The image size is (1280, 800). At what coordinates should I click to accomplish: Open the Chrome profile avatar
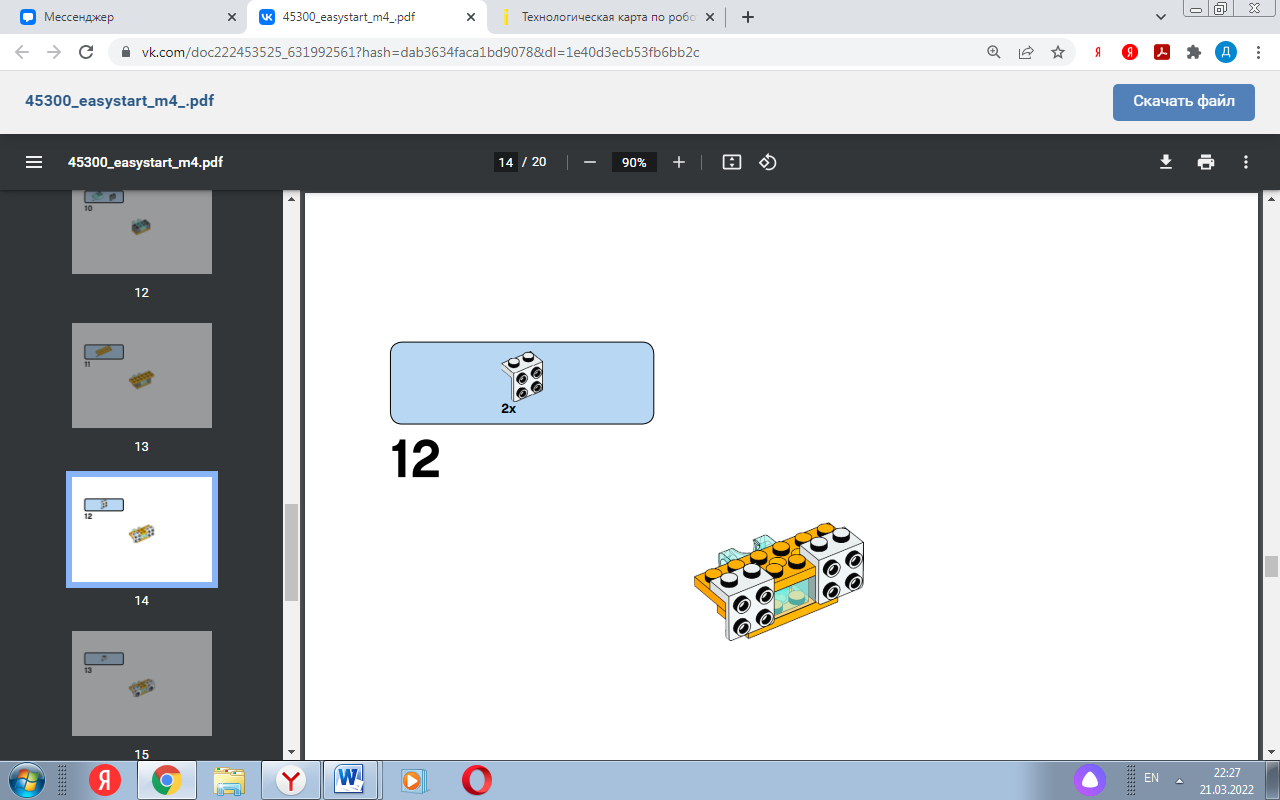coord(1226,52)
